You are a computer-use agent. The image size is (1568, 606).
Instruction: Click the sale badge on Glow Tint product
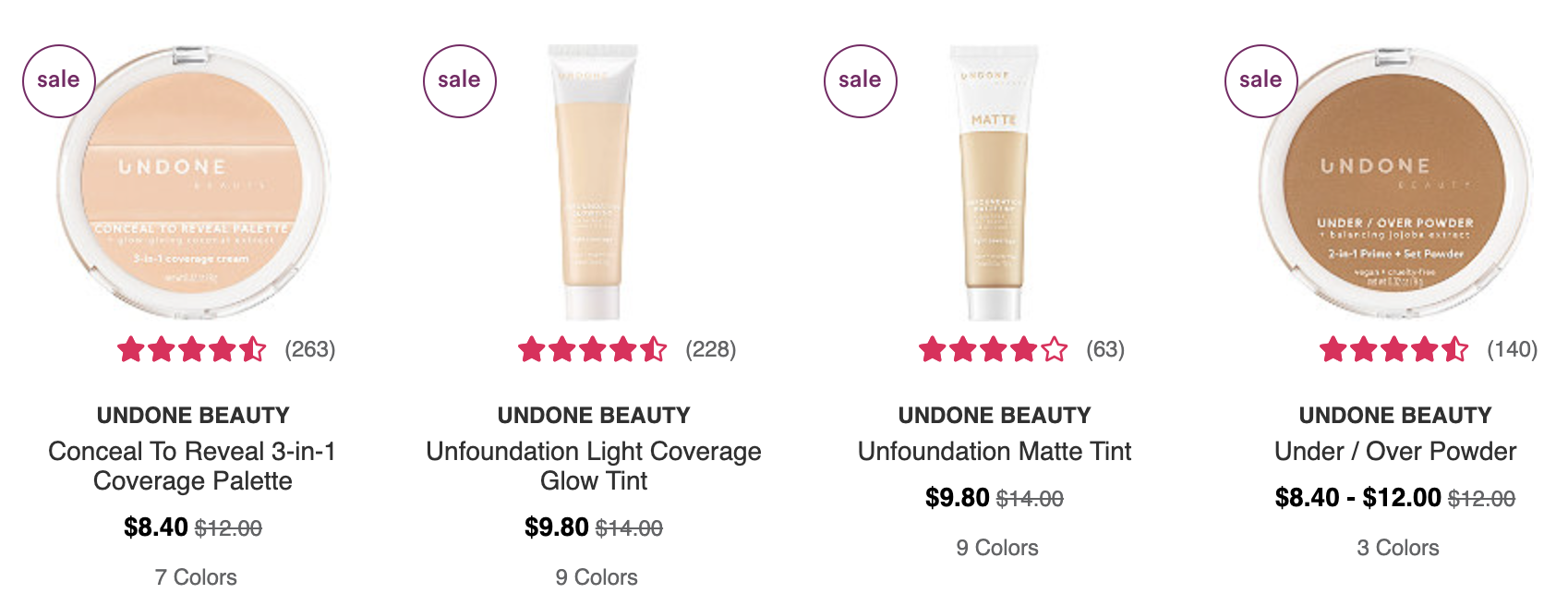click(x=459, y=80)
